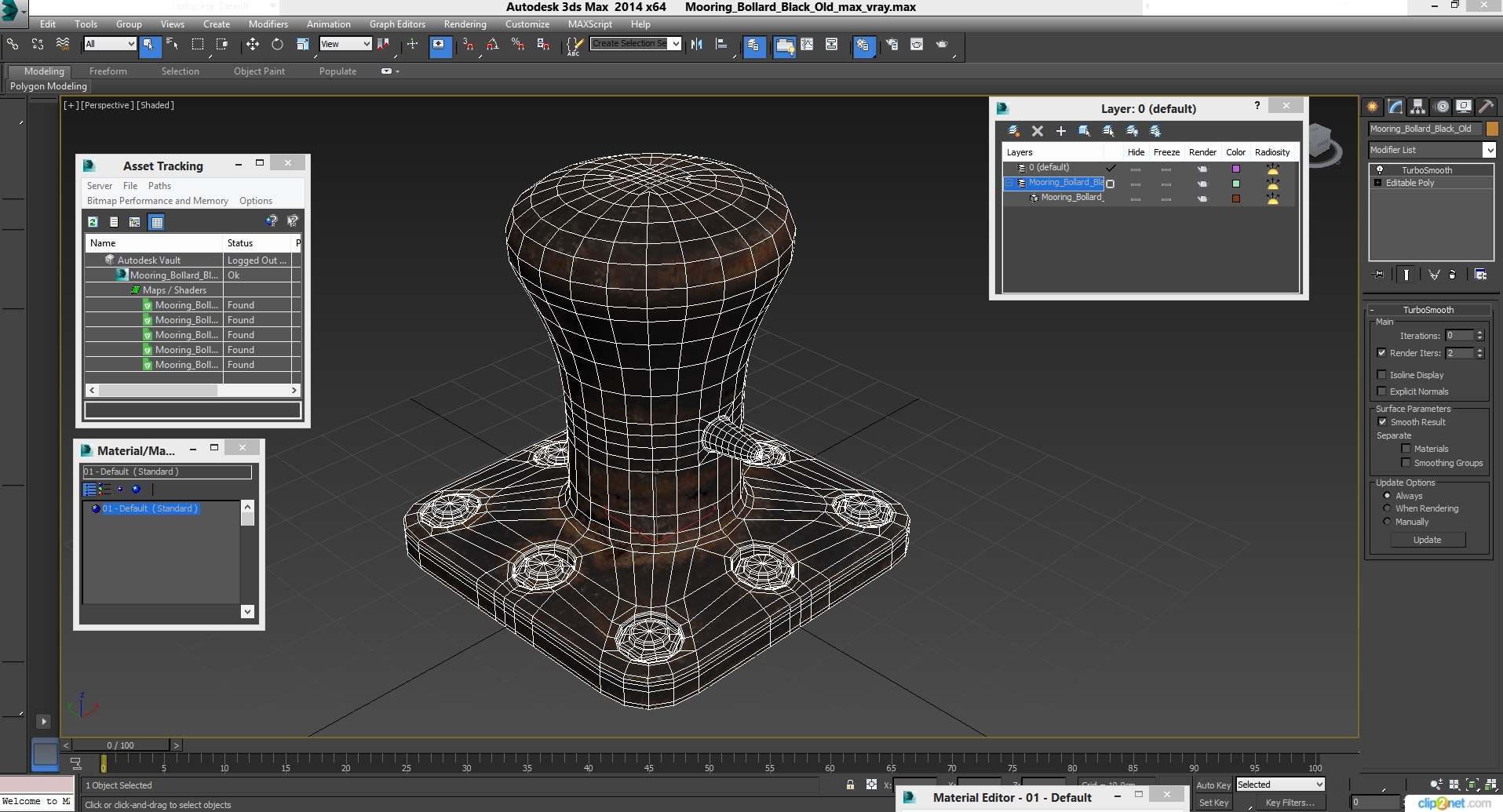Toggle Angle Snap in main toolbar
Screen dimensions: 1503x812
(x=493, y=45)
